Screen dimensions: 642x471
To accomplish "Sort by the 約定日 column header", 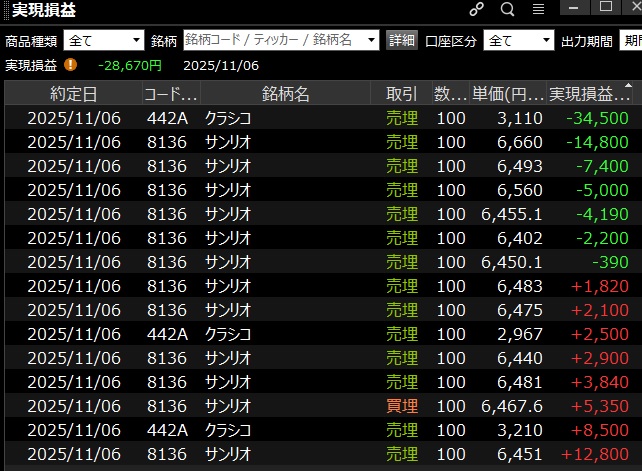I will [74, 94].
